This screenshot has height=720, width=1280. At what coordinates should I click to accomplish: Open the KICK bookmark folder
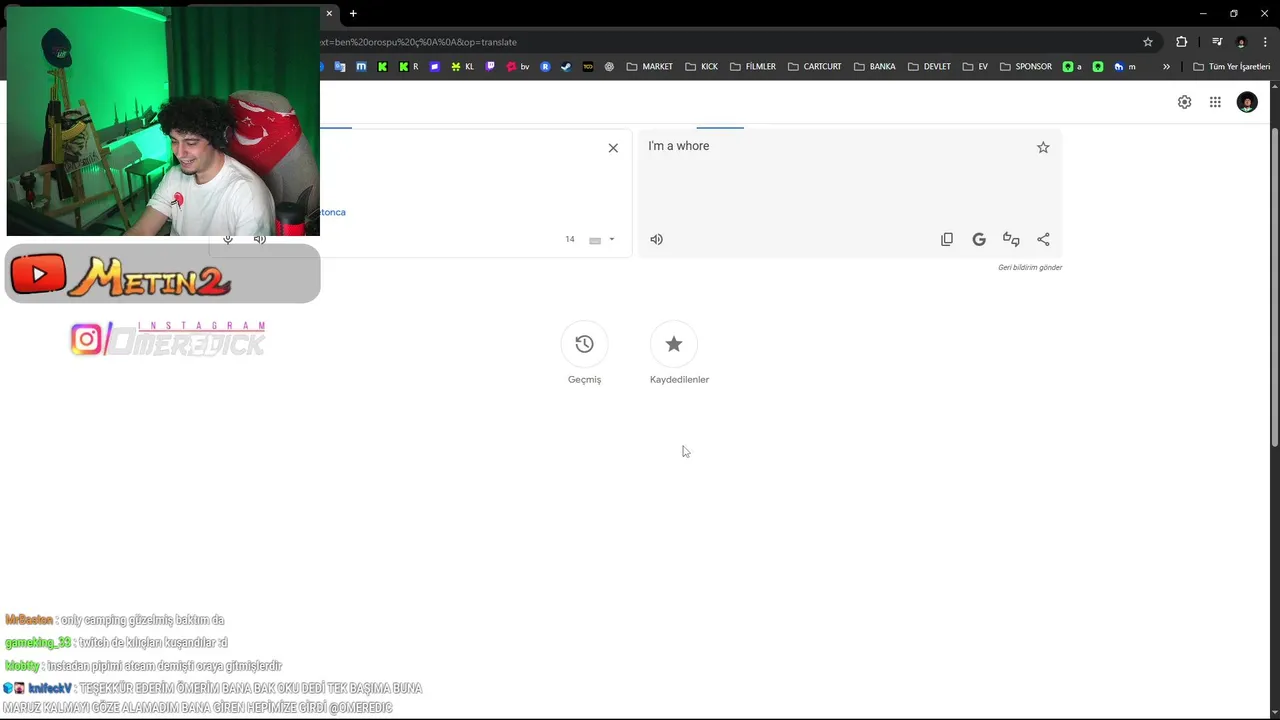tap(701, 67)
